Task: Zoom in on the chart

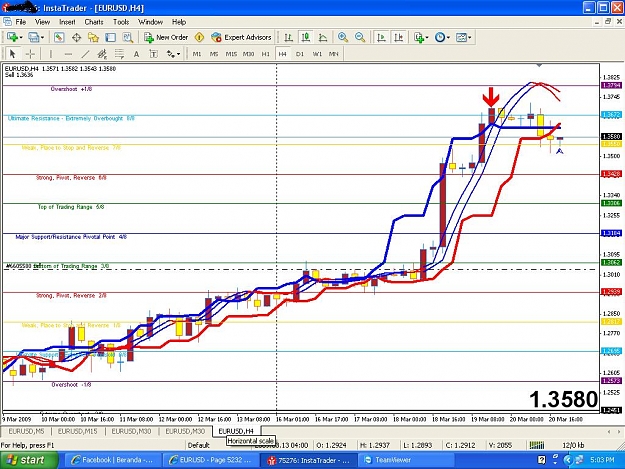Action: pos(343,37)
